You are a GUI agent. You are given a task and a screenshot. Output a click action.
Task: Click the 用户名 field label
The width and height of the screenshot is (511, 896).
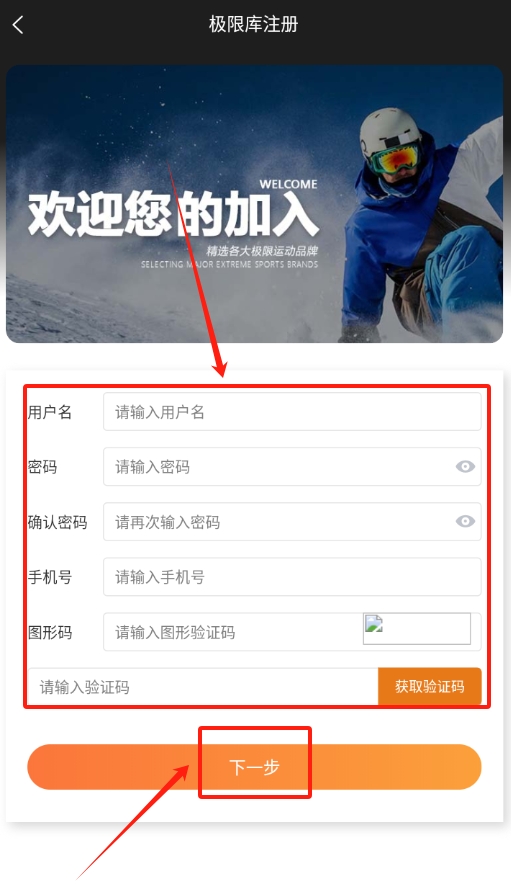[x=50, y=412]
